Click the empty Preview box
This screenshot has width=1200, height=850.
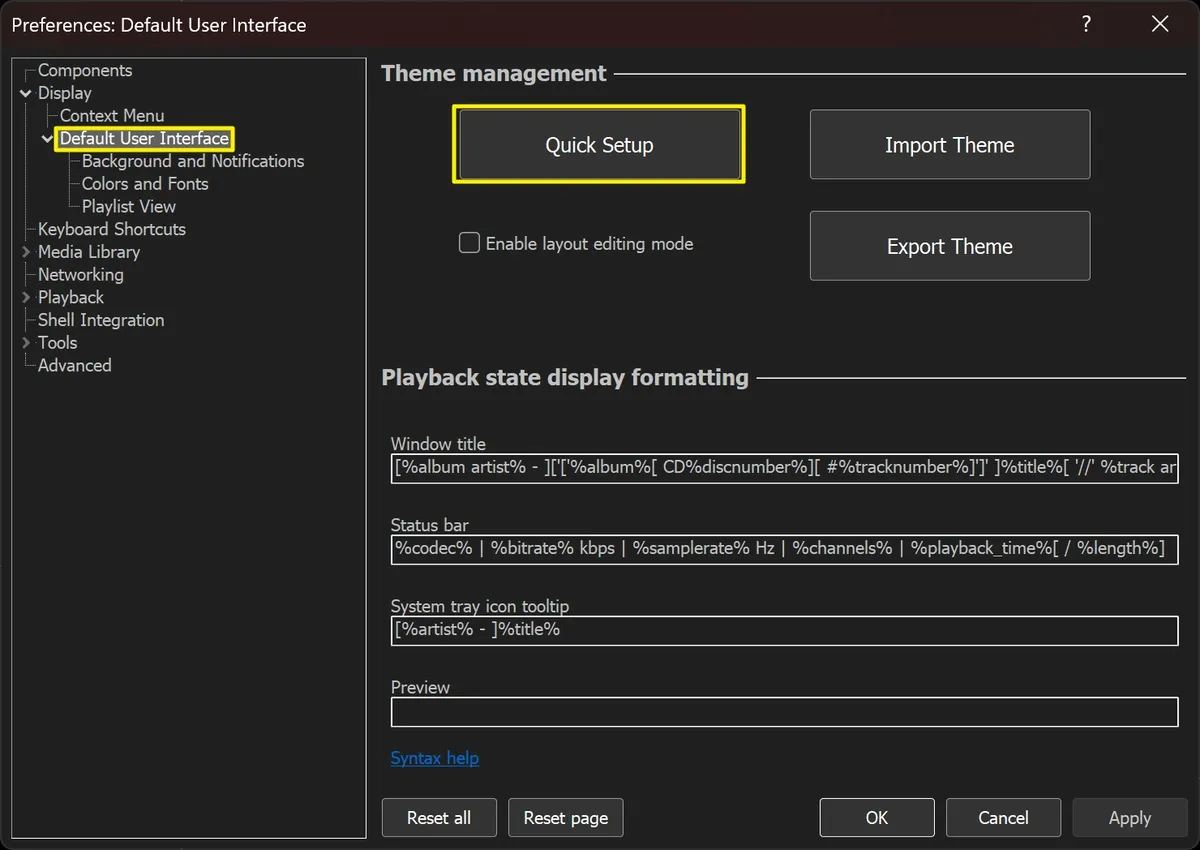click(x=785, y=711)
